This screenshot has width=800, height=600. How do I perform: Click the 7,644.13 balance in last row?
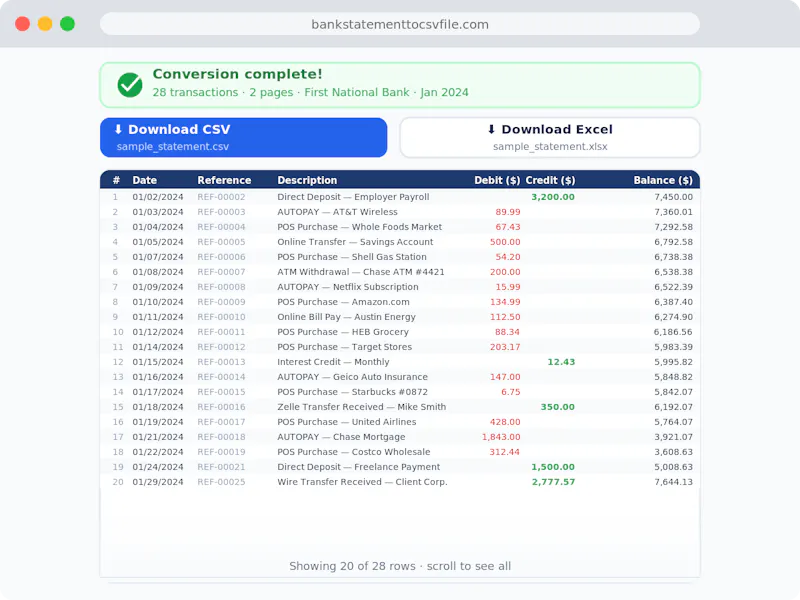pos(673,482)
